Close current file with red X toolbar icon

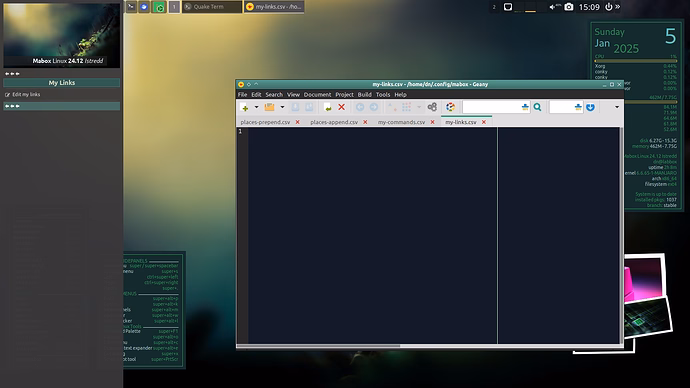point(341,107)
